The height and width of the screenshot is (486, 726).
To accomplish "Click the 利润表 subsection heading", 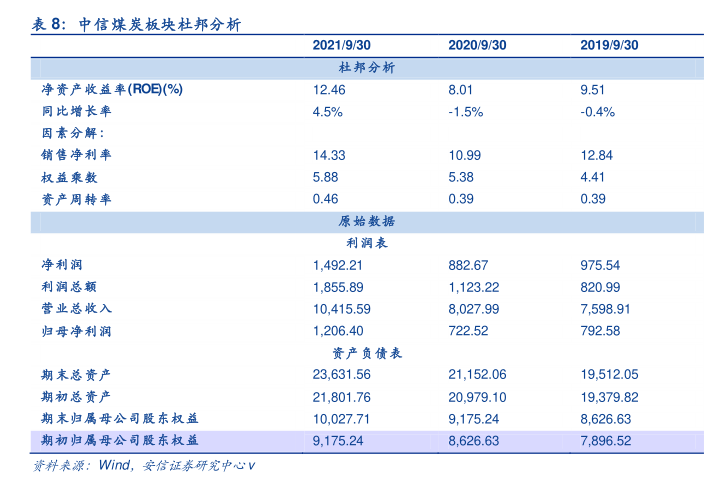I will click(x=367, y=243).
